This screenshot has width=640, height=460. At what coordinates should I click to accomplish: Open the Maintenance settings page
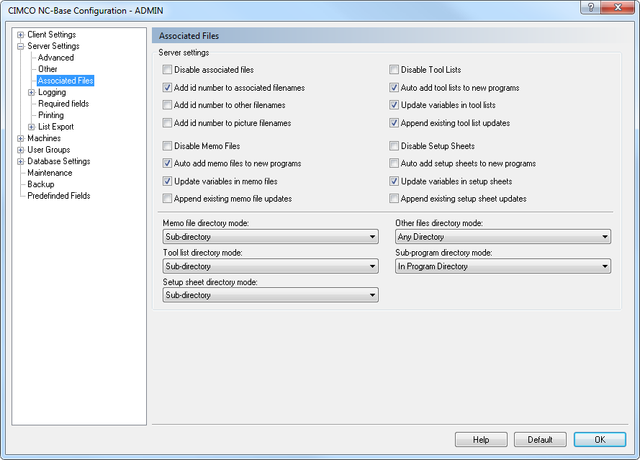click(50, 173)
